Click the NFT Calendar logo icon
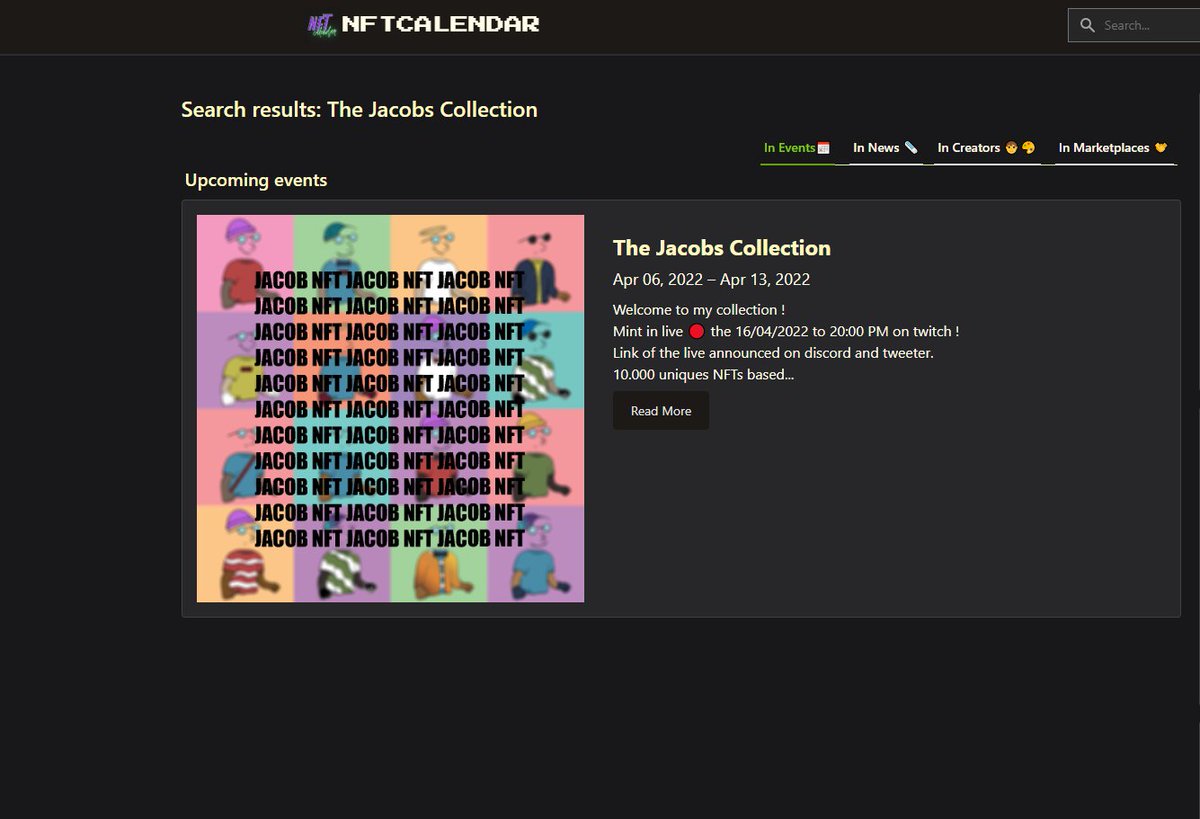1200x819 pixels. click(x=322, y=25)
